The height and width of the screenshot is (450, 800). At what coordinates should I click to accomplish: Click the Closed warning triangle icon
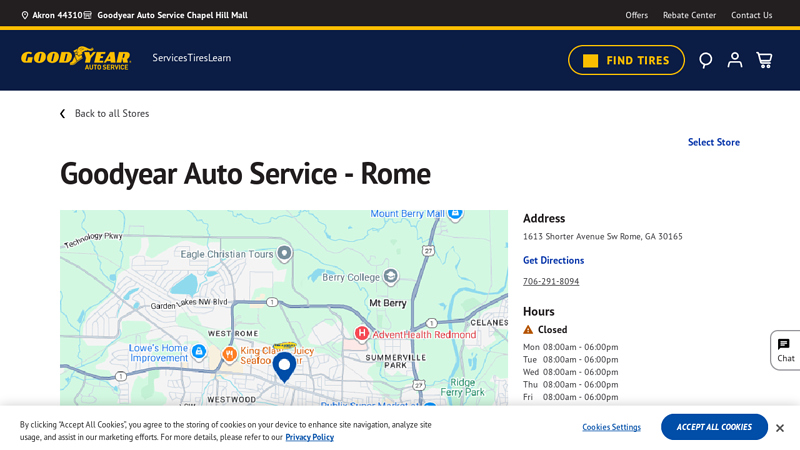[528, 330]
